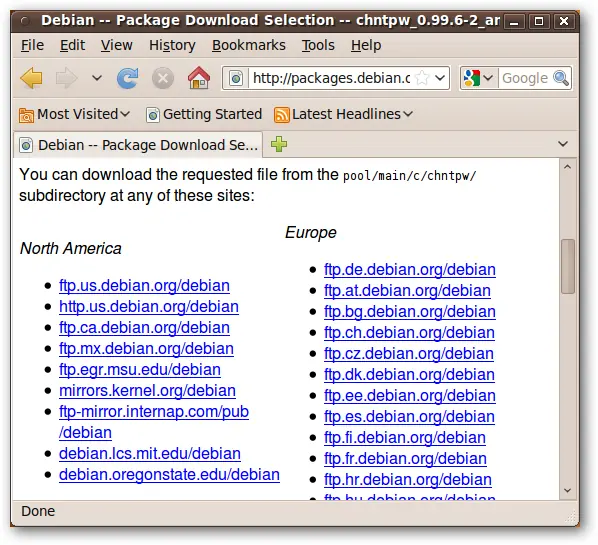This screenshot has width=598, height=545.
Task: Select the Debian Package Download tab
Action: (x=138, y=145)
